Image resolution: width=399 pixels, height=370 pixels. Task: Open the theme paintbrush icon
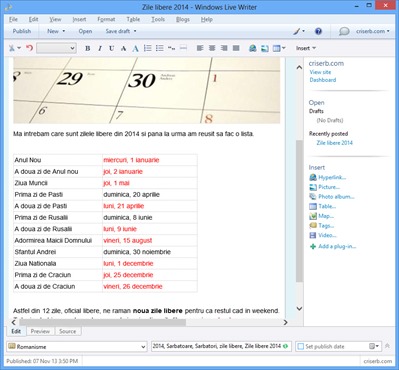click(297, 31)
